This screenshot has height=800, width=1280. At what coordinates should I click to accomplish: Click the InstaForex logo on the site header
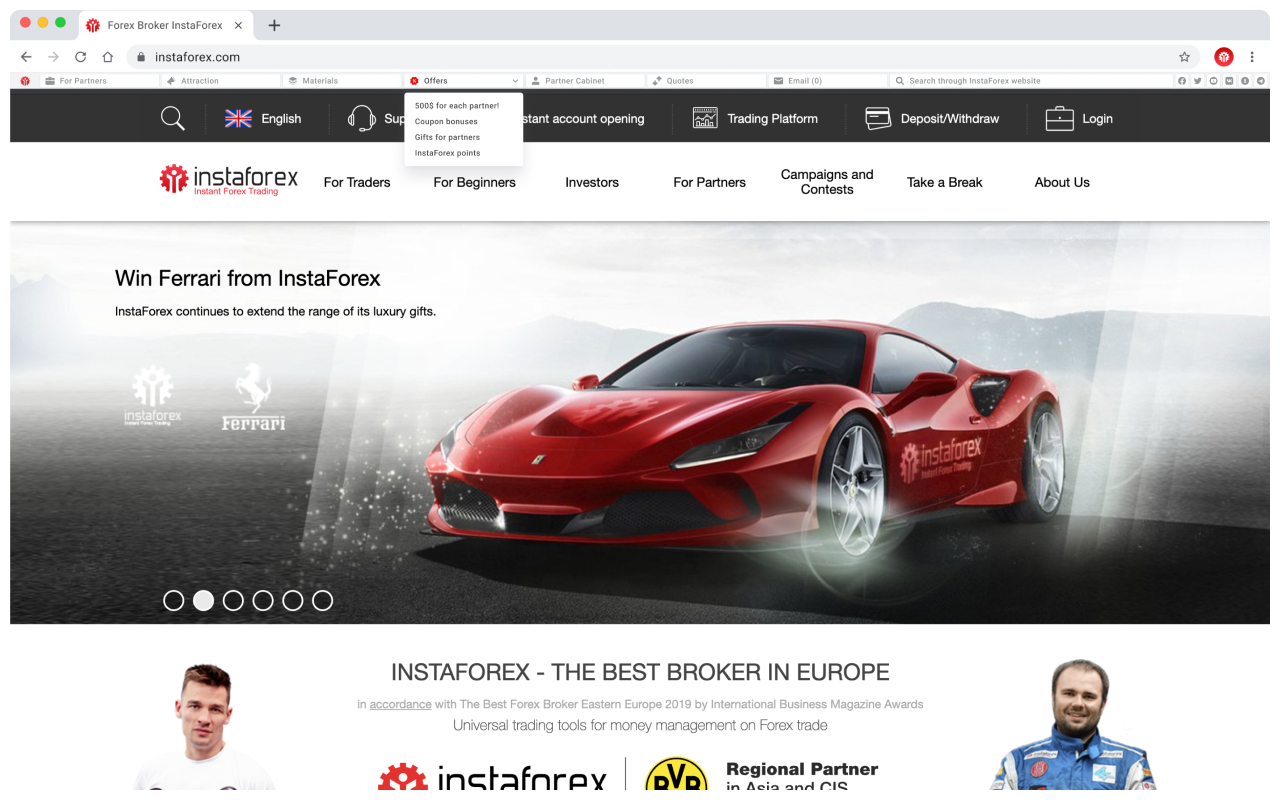pos(229,180)
